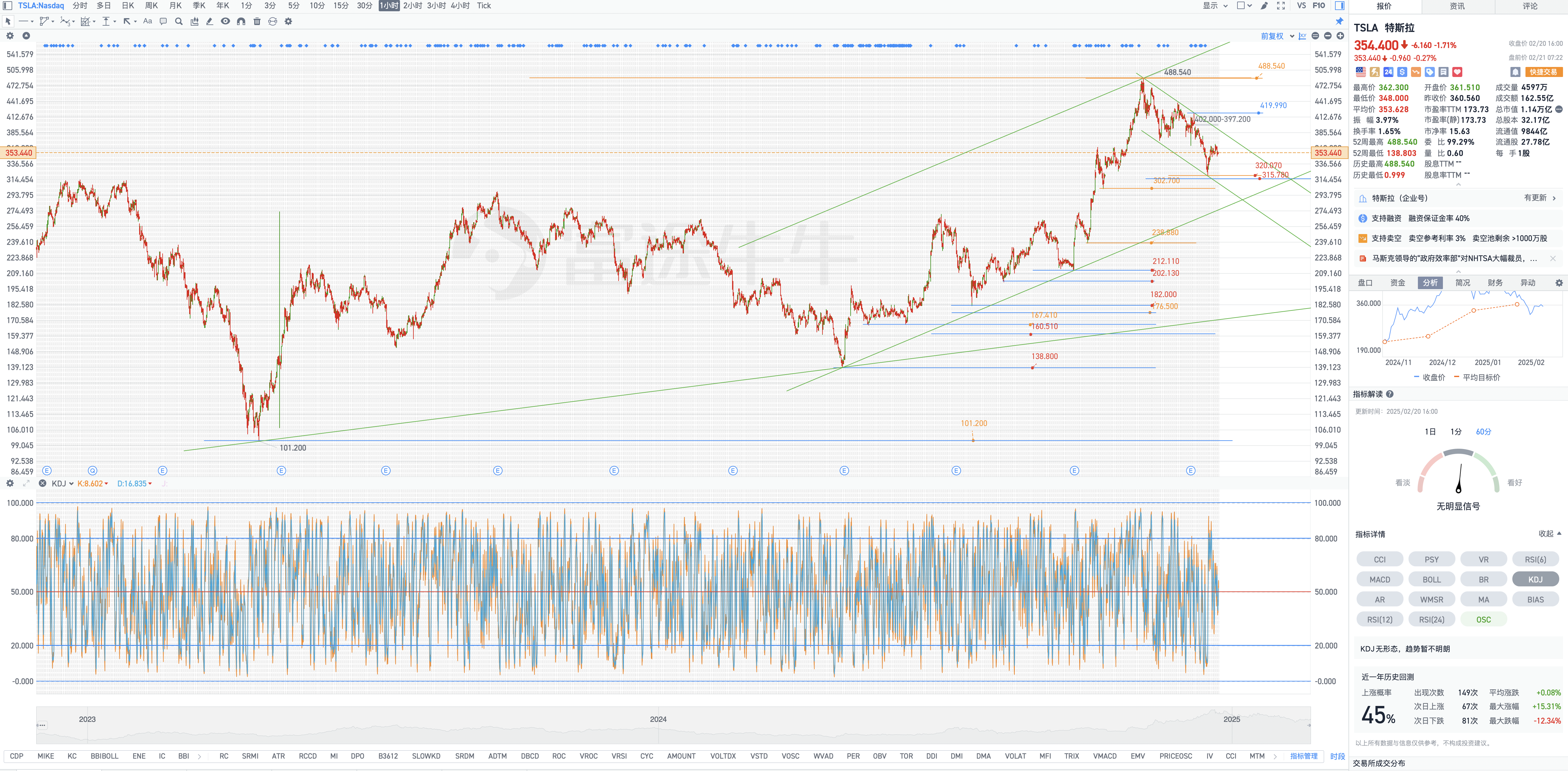Expand the 前复权 adjustment dropdown
Image resolution: width=1568 pixels, height=771 pixels.
click(x=1277, y=36)
